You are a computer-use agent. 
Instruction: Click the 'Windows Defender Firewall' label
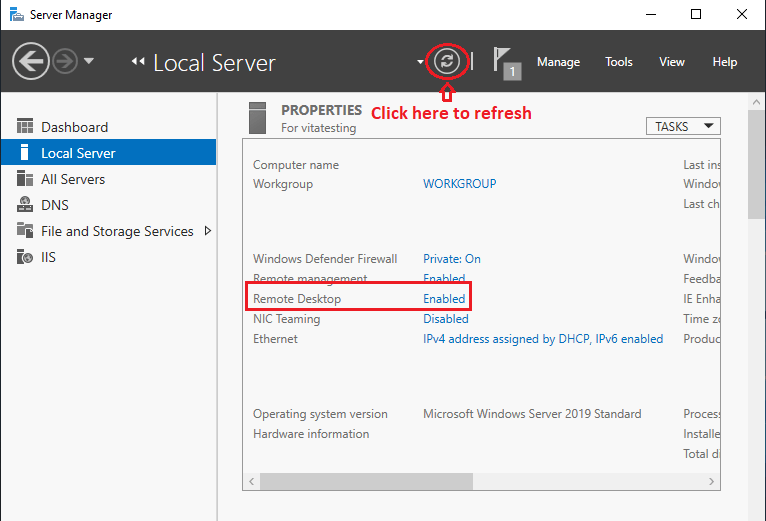pyautogui.click(x=325, y=259)
